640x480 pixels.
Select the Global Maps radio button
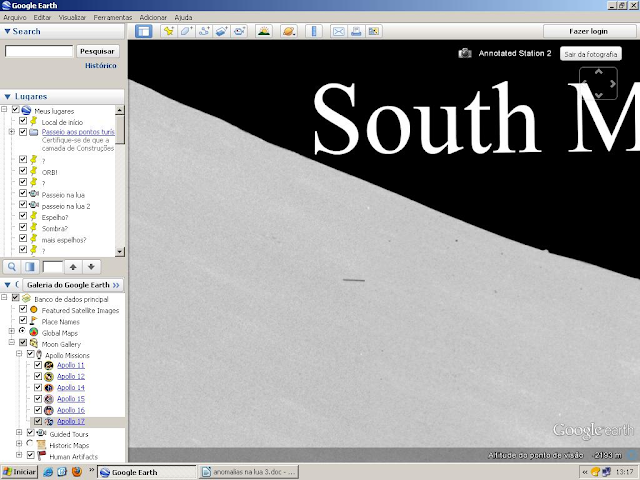pyautogui.click(x=22, y=331)
